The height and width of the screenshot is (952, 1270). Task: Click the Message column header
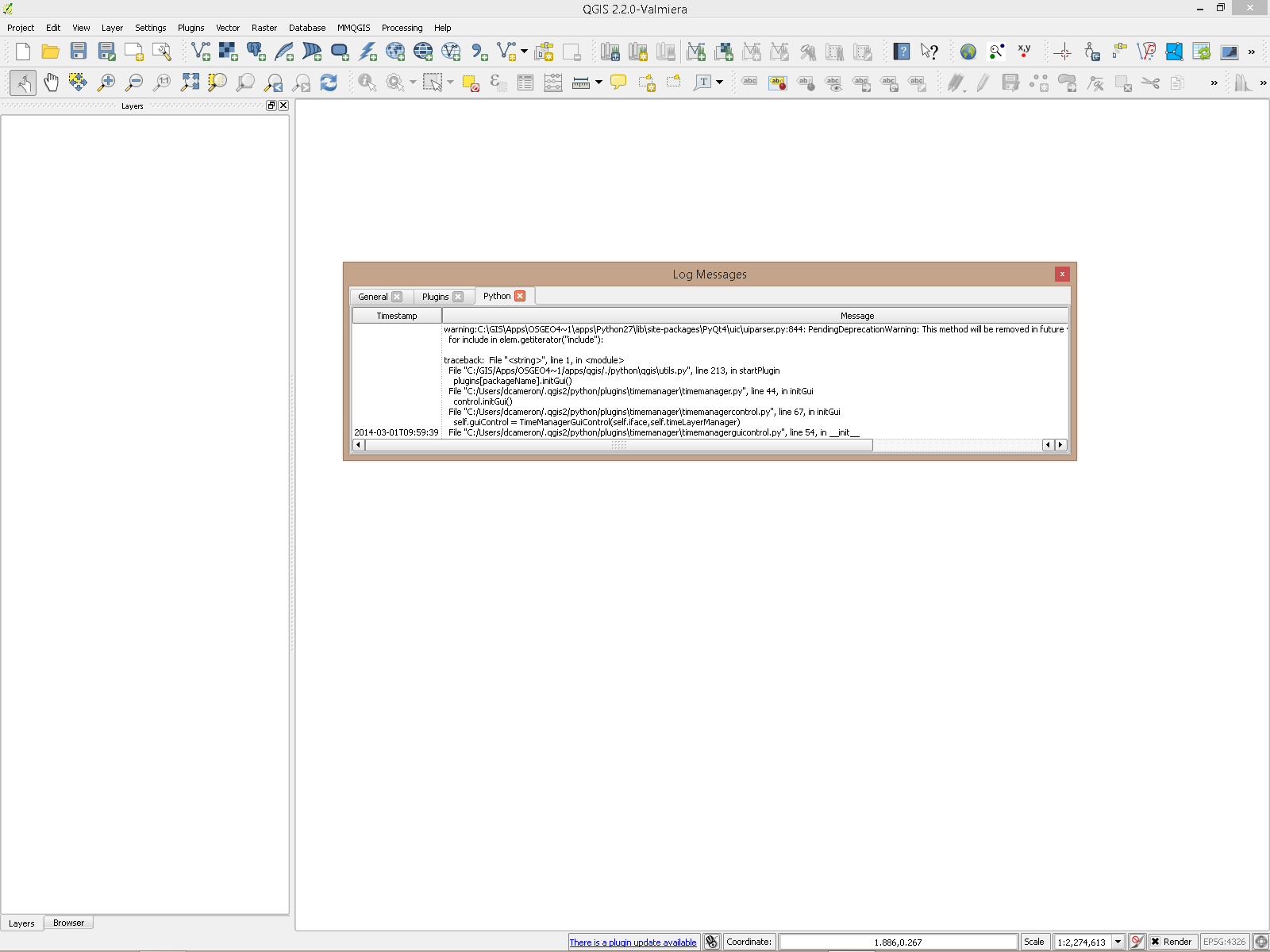pos(755,316)
